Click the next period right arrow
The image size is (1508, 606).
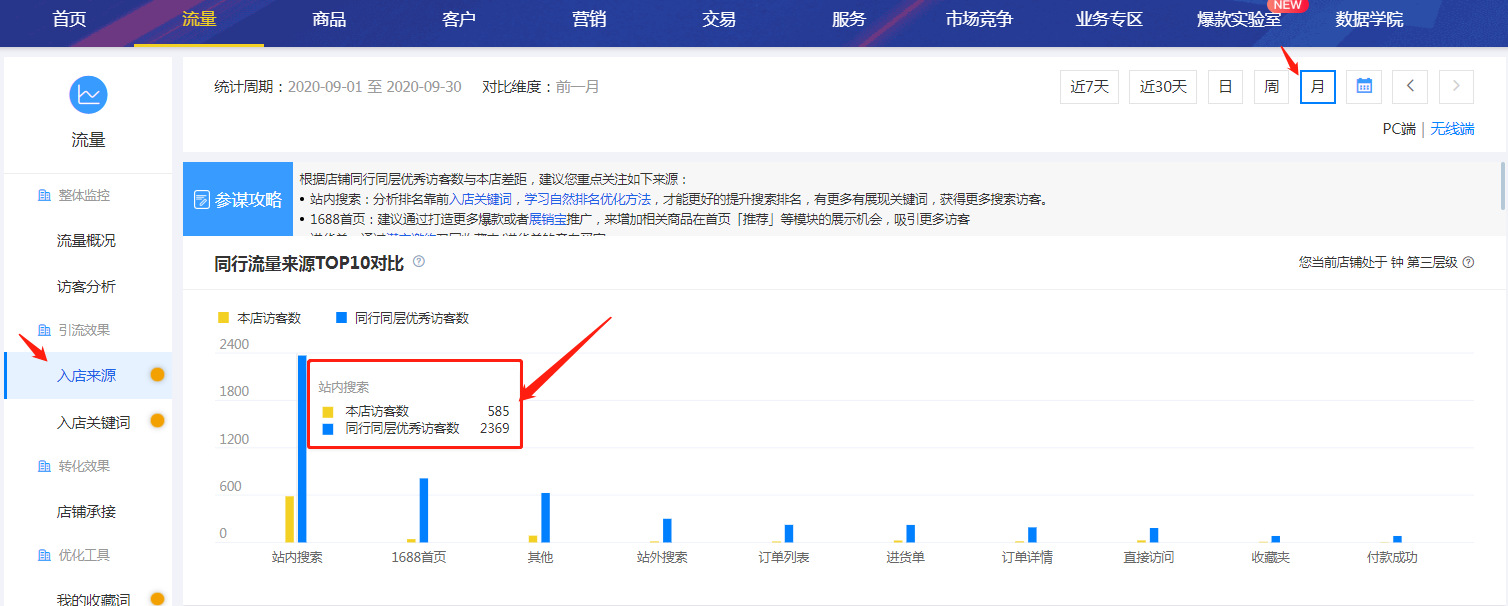click(1456, 87)
